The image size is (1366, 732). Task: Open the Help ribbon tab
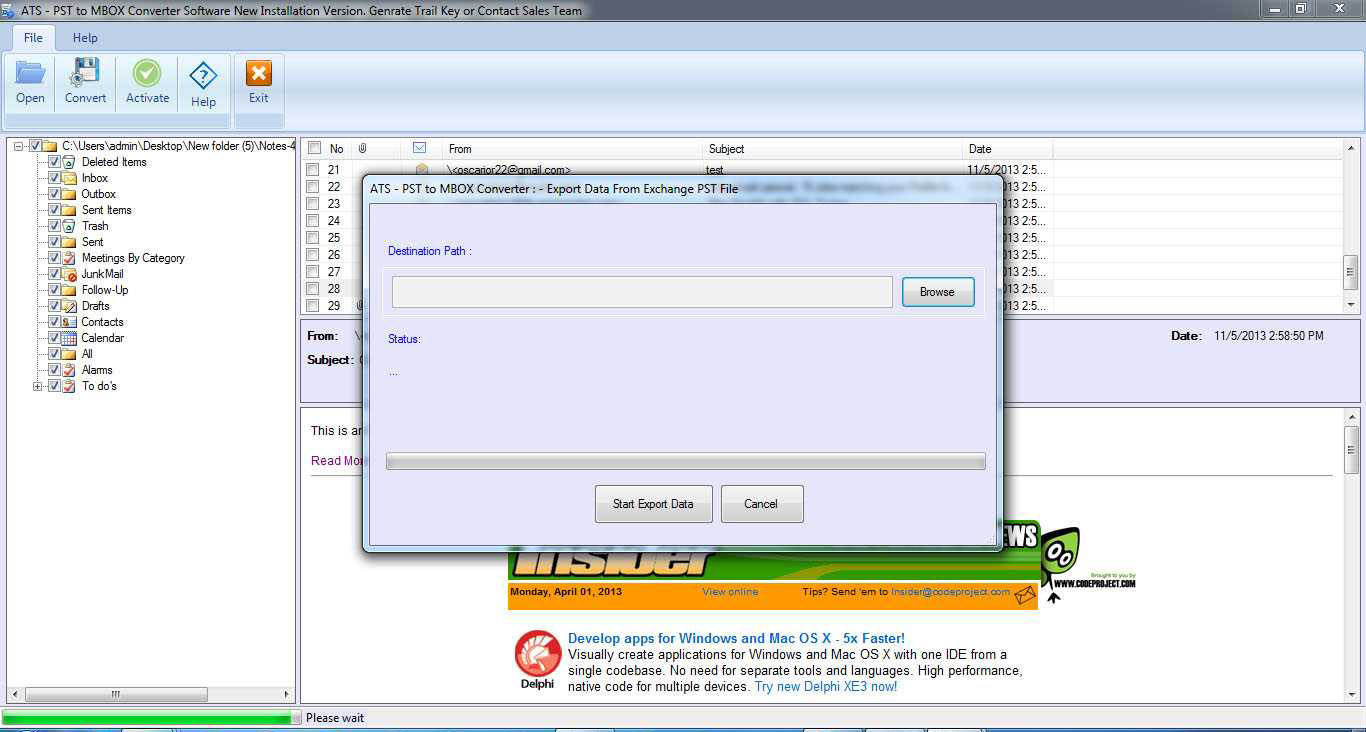click(x=85, y=37)
